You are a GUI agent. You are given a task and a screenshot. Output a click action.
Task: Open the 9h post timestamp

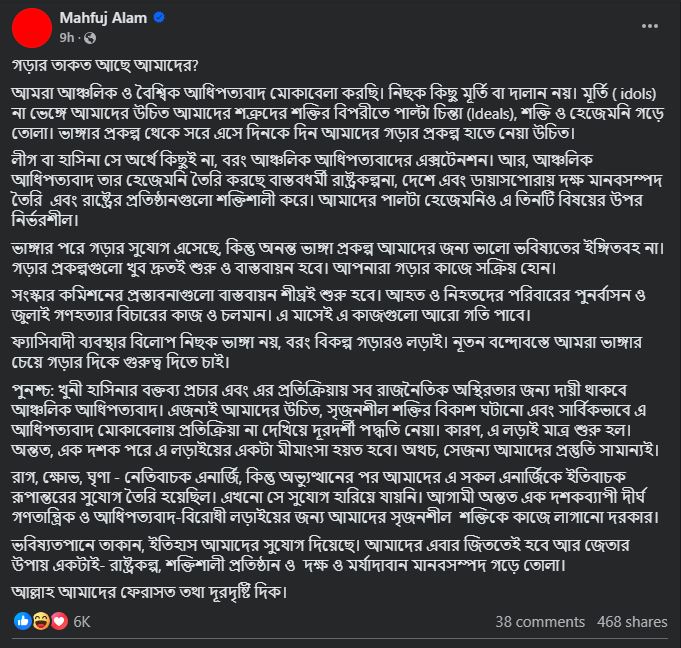pyautogui.click(x=66, y=38)
